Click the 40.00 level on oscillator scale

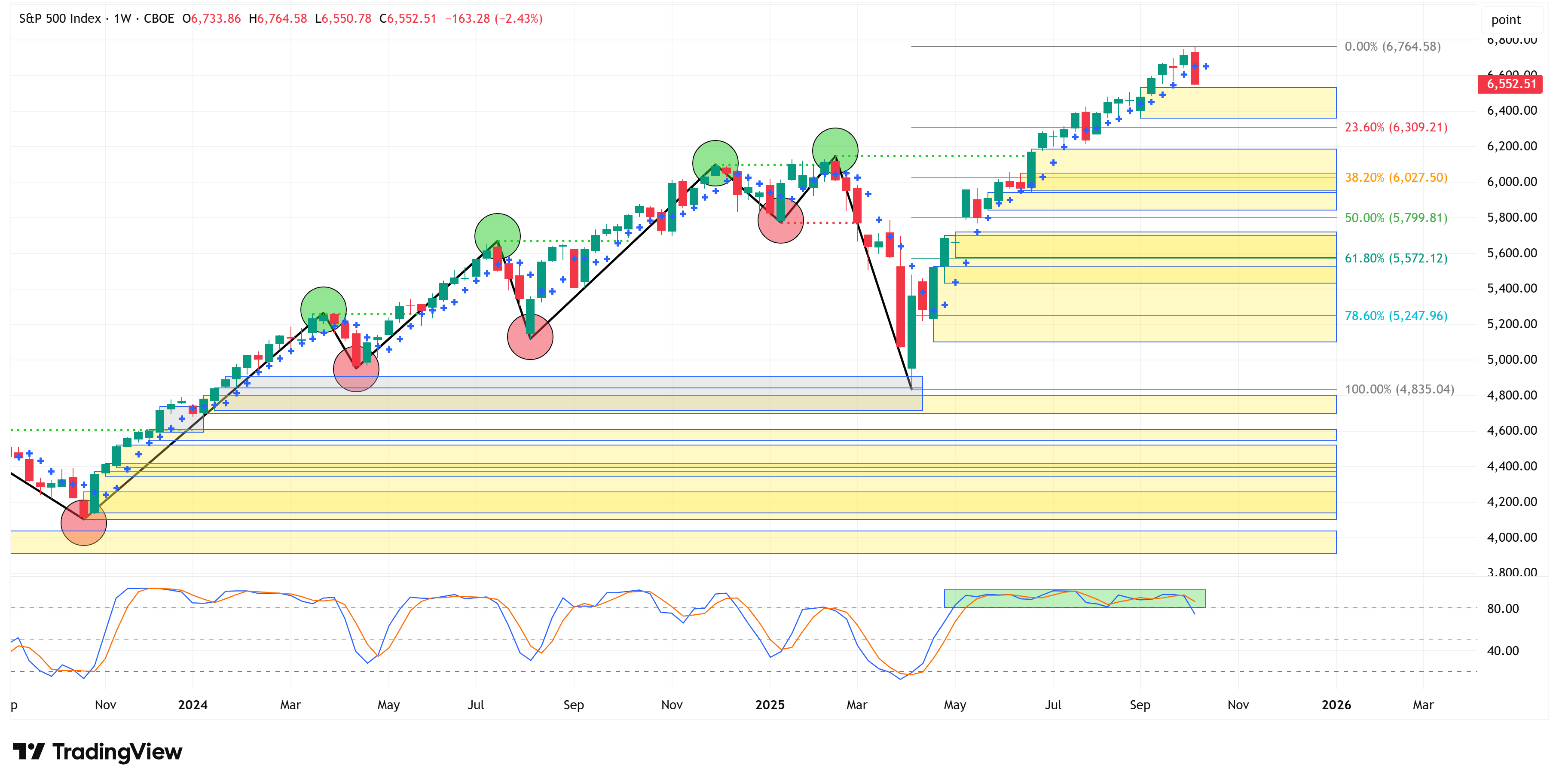(x=1503, y=651)
